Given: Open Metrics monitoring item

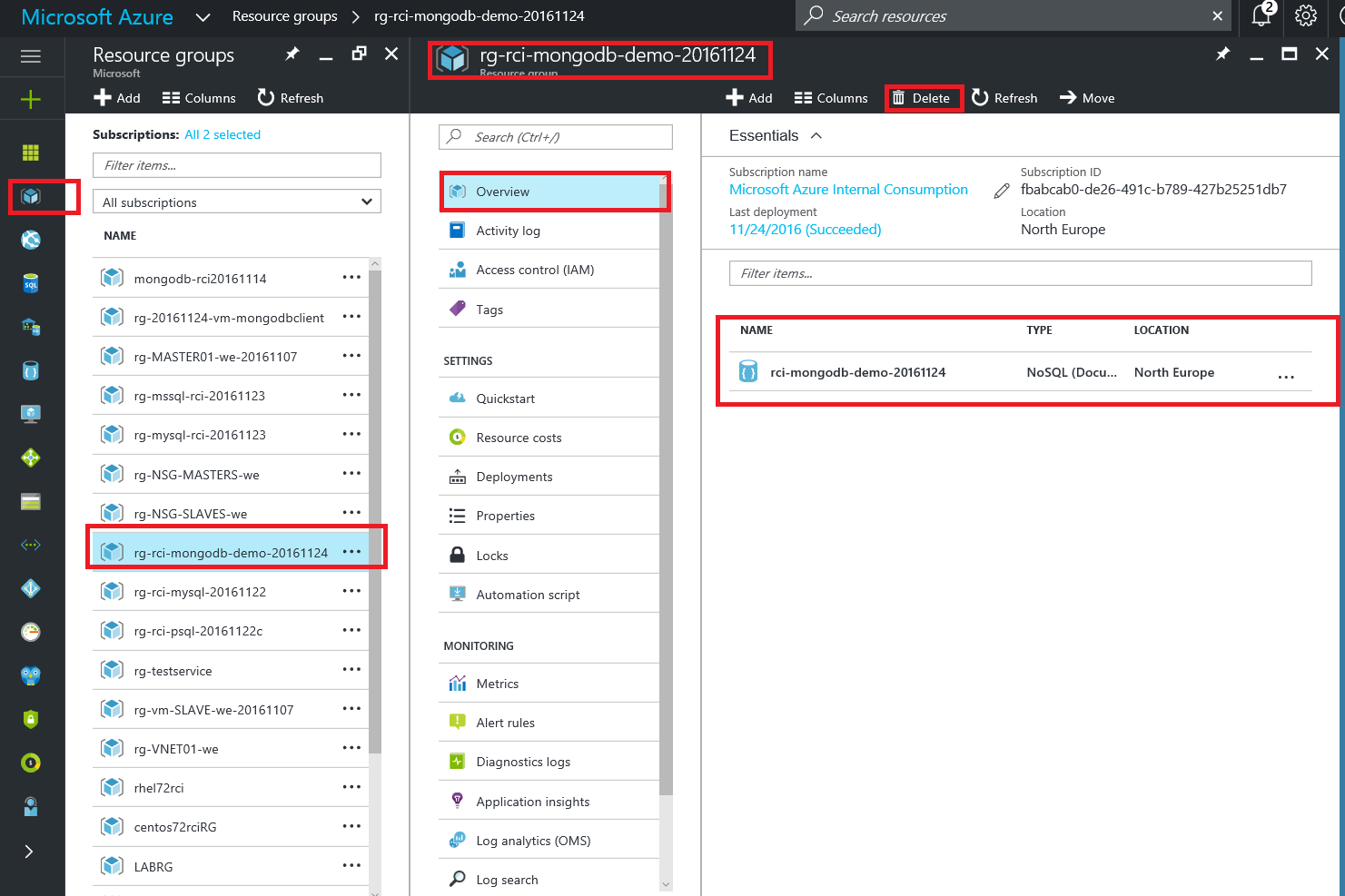Looking at the screenshot, I should click(549, 684).
